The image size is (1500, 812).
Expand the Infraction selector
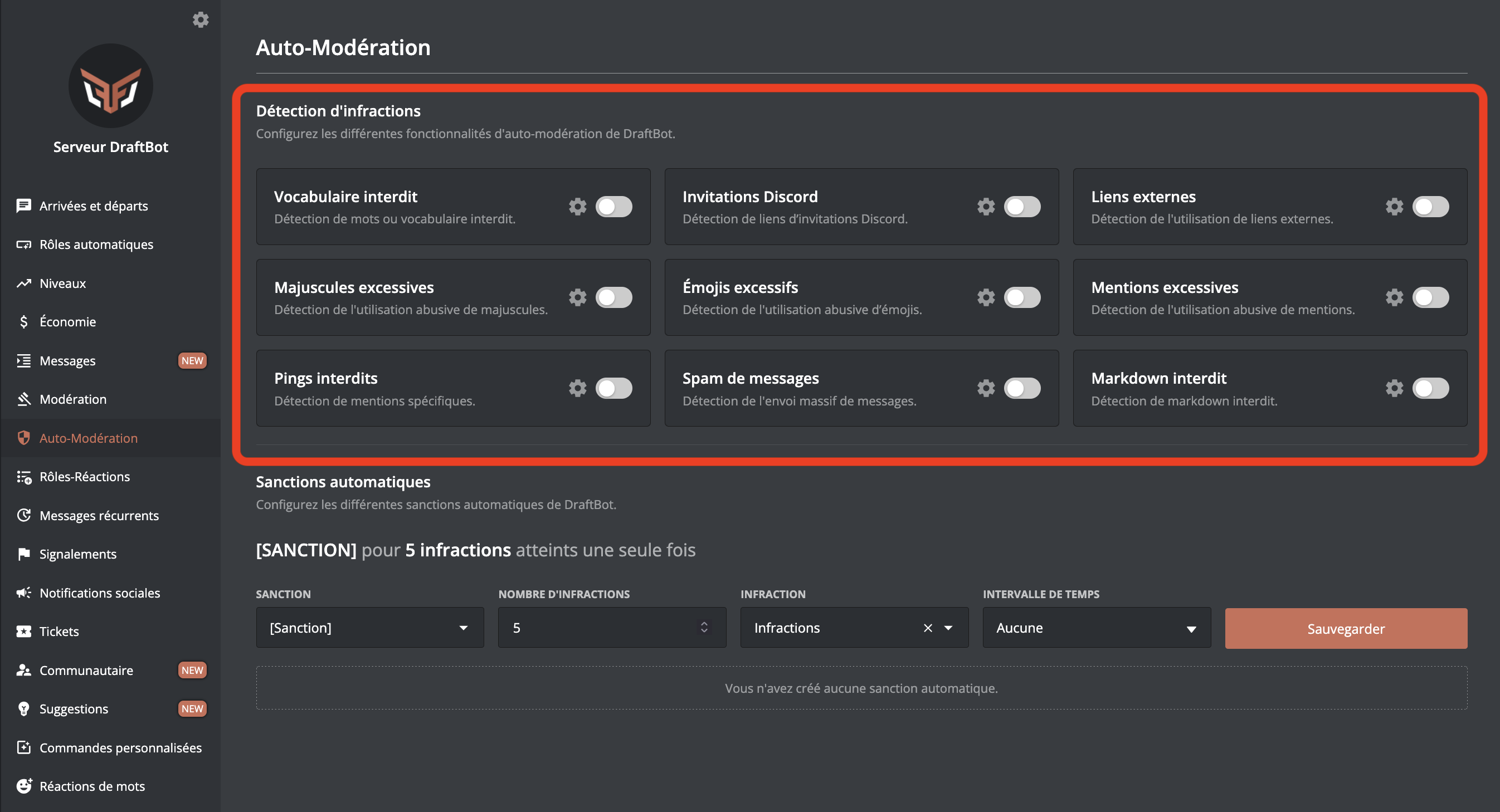948,628
